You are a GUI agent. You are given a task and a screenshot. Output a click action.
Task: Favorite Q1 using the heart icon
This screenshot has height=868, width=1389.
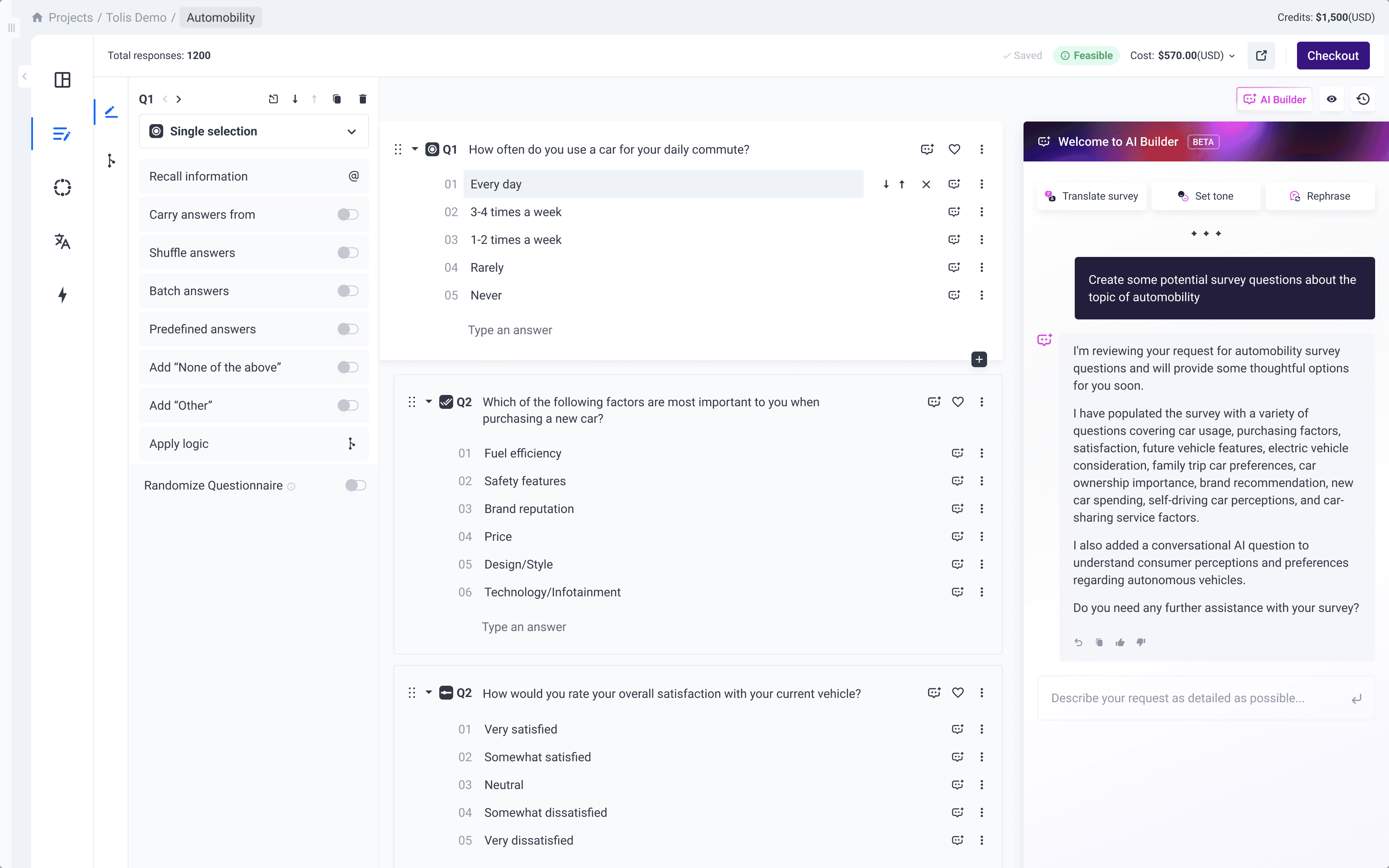955,149
